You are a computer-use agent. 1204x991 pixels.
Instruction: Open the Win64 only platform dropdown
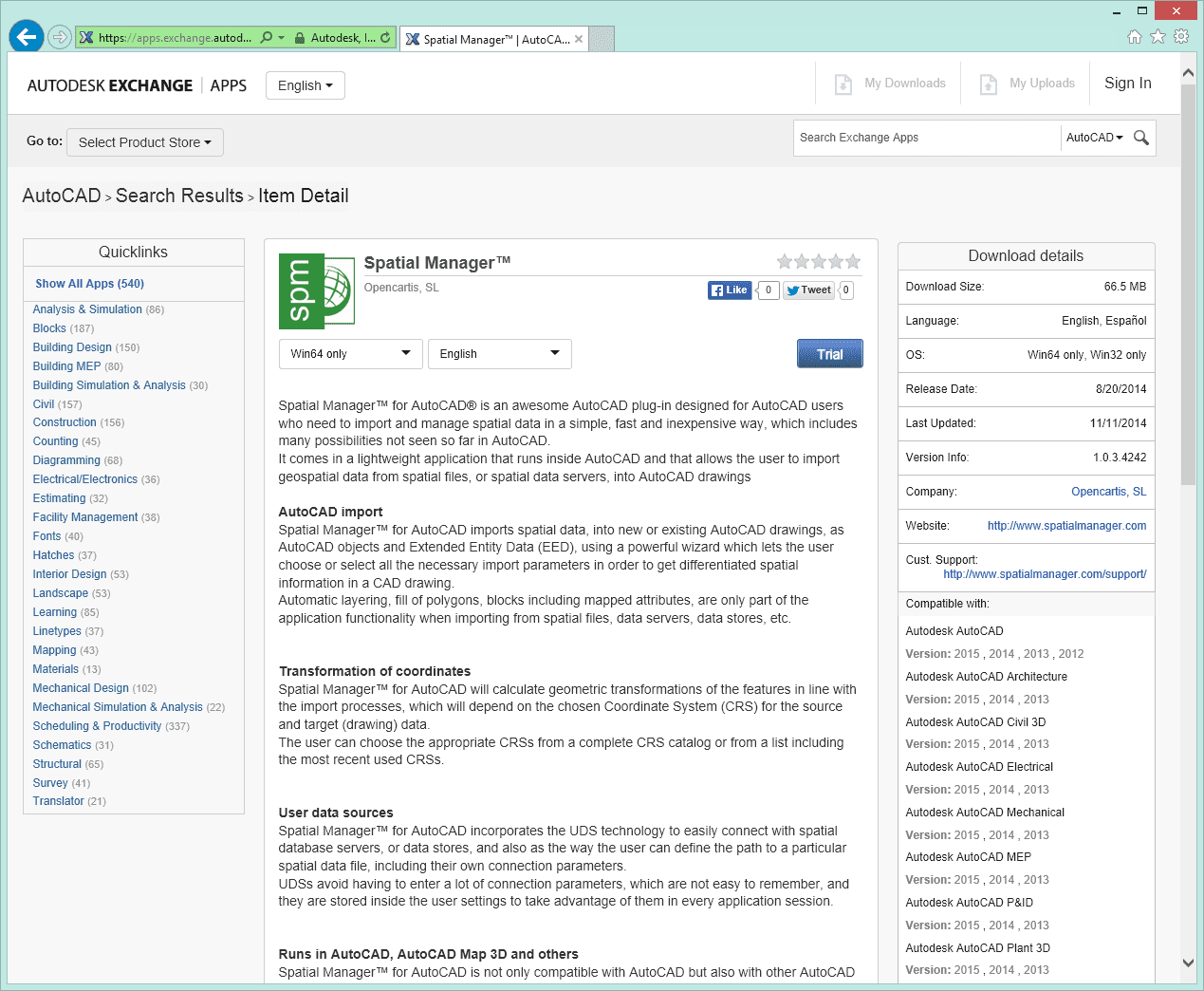(x=350, y=353)
